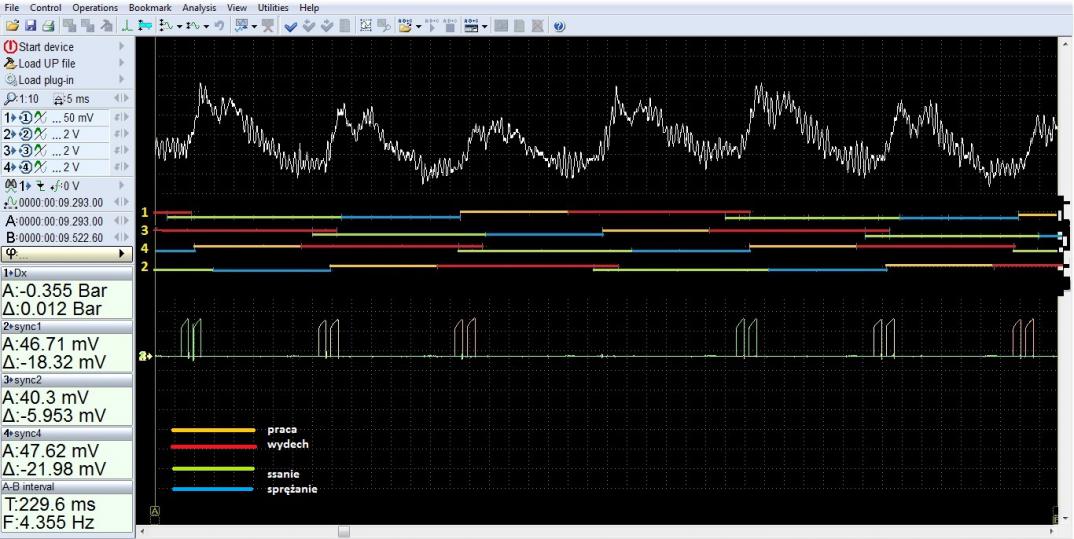
Task: Click the cursor A time value field
Action: pos(61,220)
